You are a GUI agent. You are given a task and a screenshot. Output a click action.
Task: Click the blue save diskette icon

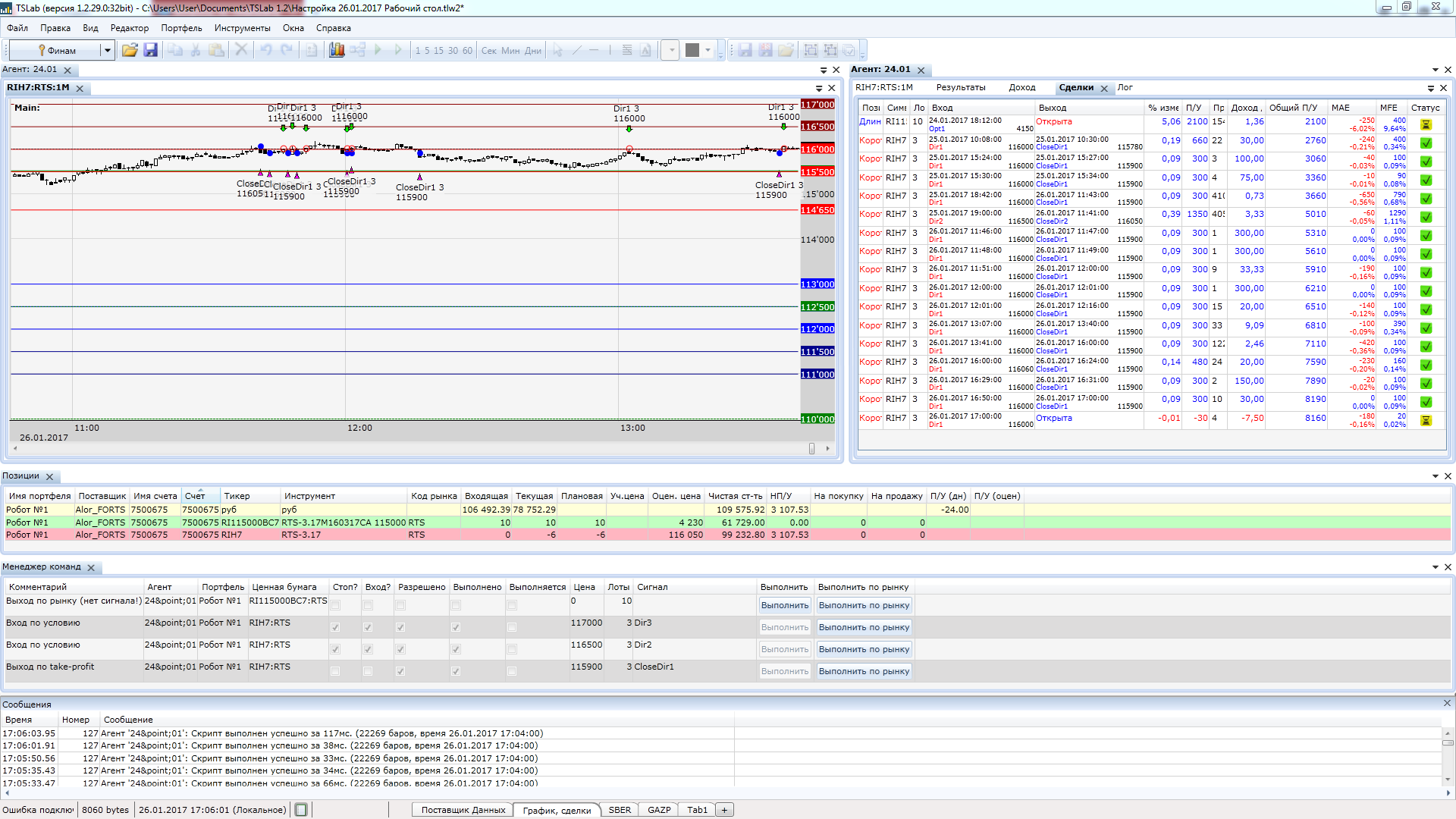pyautogui.click(x=150, y=50)
